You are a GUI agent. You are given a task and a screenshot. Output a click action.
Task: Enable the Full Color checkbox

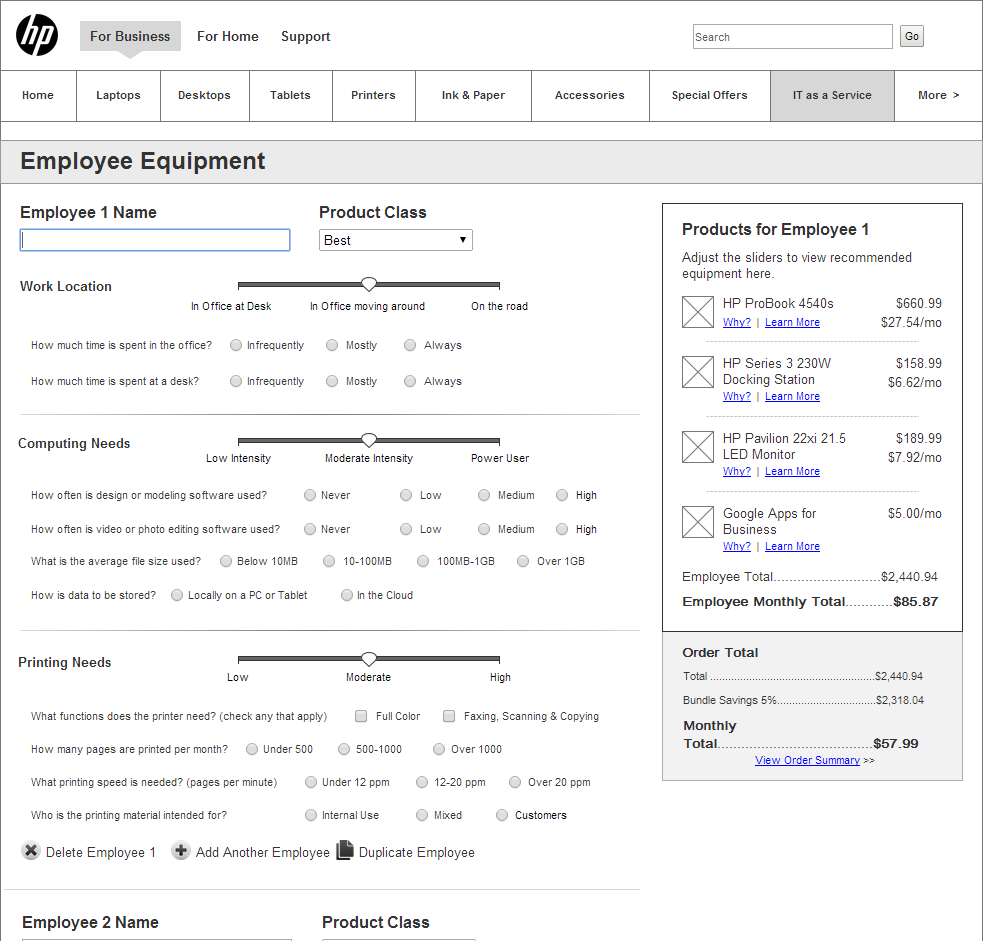pyautogui.click(x=360, y=716)
